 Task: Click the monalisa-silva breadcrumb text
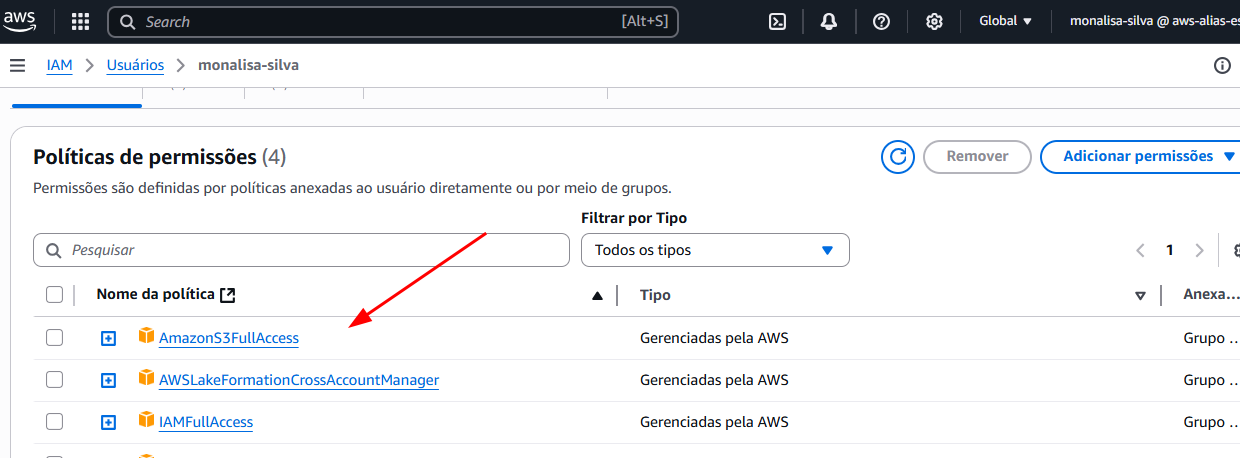248,65
